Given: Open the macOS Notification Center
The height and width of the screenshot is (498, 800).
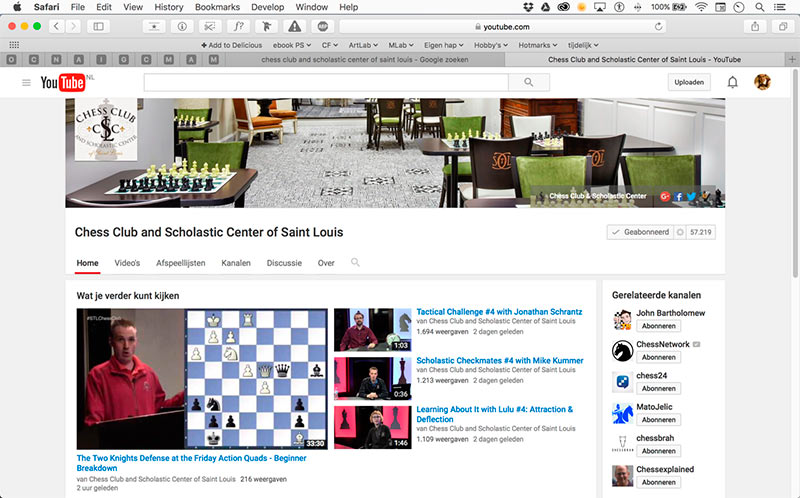Looking at the screenshot, I should coord(780,7).
